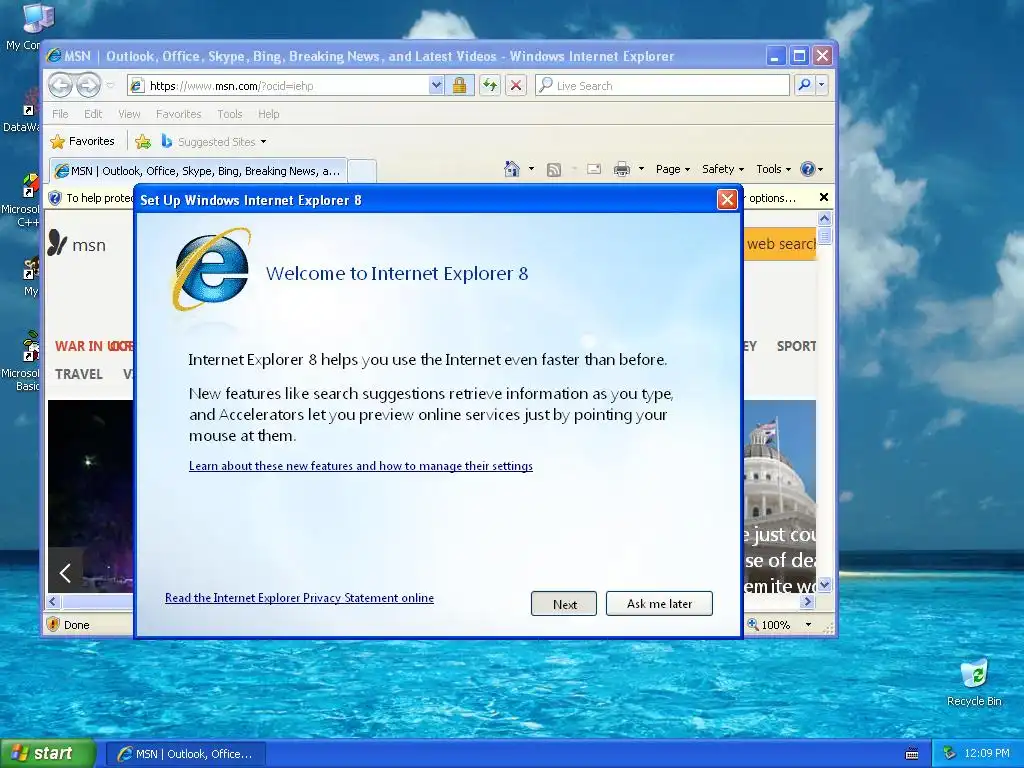The height and width of the screenshot is (768, 1024).
Task: Click vertical scrollbar down arrow
Action: coord(824,584)
